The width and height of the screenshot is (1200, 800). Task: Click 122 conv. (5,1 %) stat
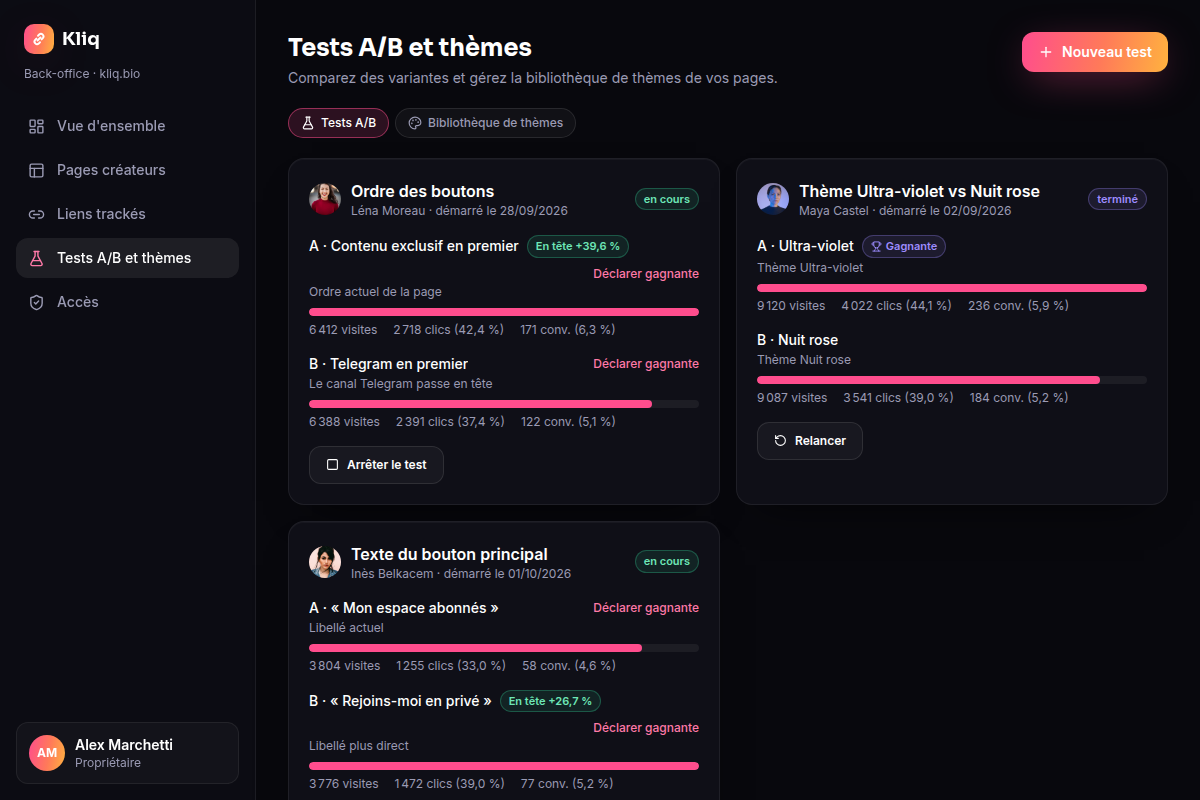pyautogui.click(x=568, y=422)
